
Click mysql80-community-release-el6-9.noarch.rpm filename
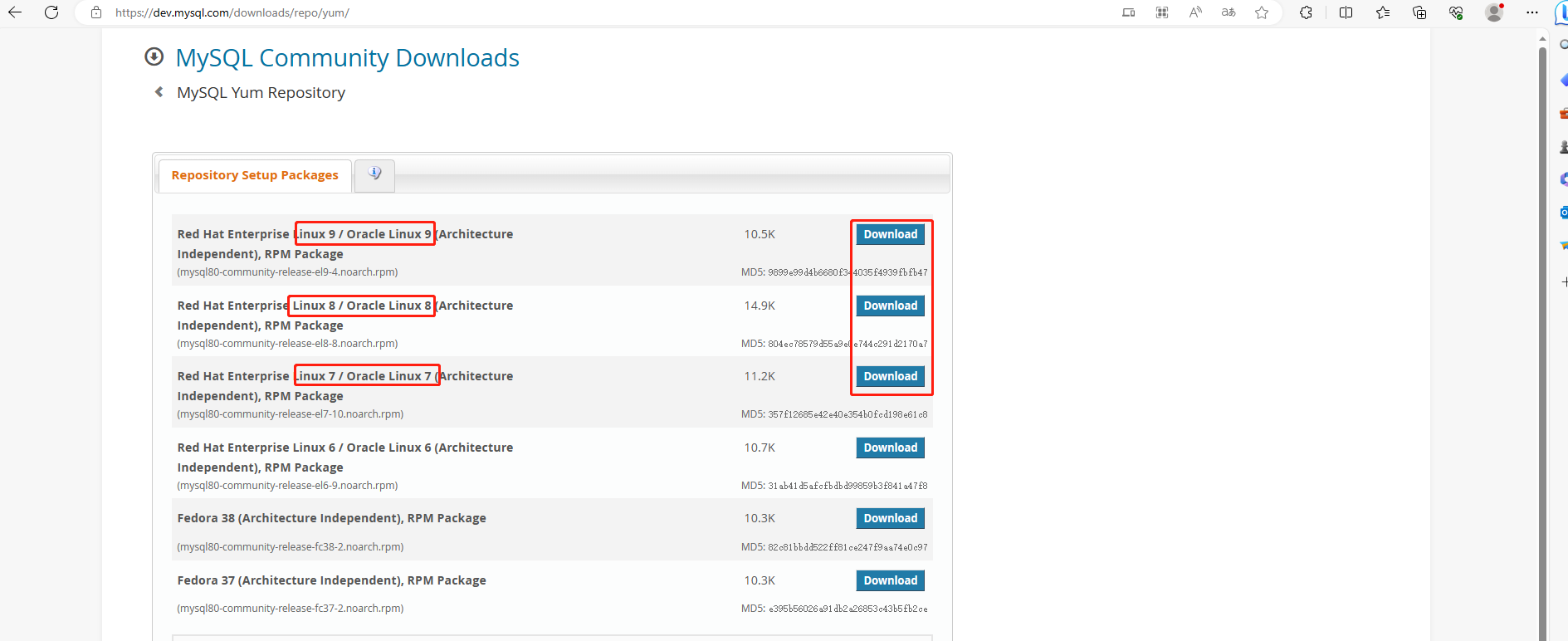pos(287,486)
